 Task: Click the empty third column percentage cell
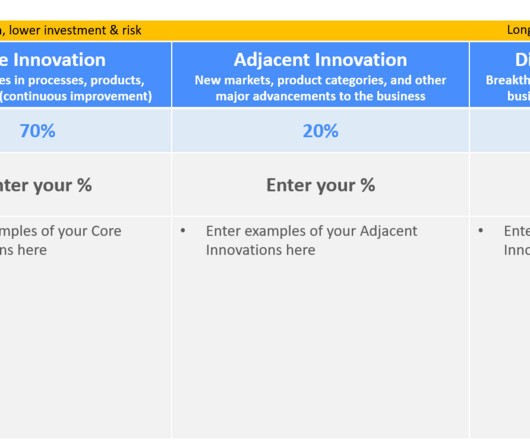coord(500,131)
